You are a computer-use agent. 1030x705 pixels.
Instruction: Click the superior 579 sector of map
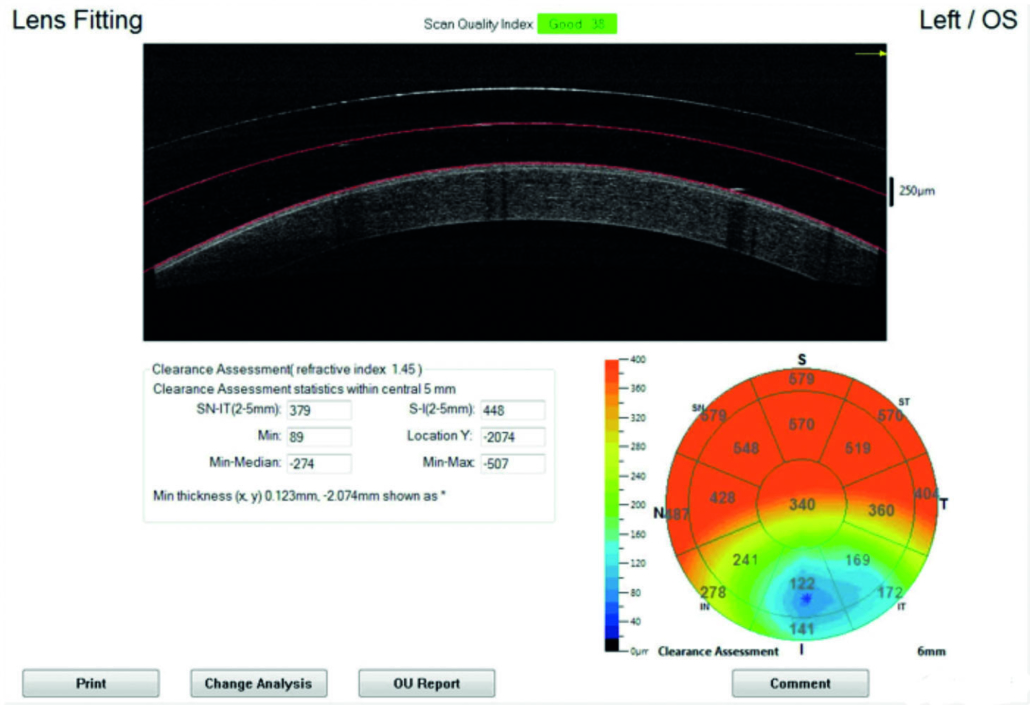(x=802, y=379)
